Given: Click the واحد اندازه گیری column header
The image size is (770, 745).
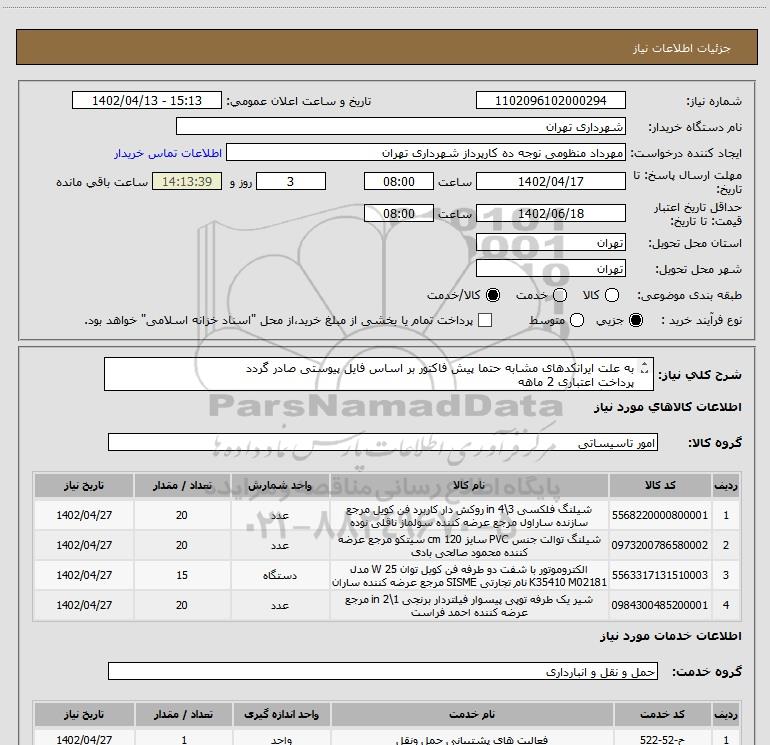Looking at the screenshot, I should pos(281,714).
